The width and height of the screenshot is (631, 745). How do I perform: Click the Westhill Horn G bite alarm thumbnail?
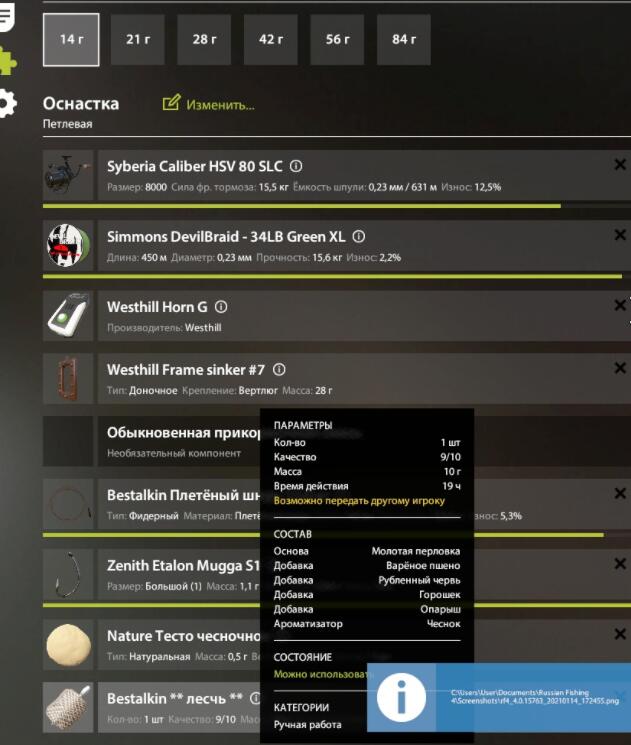point(68,316)
